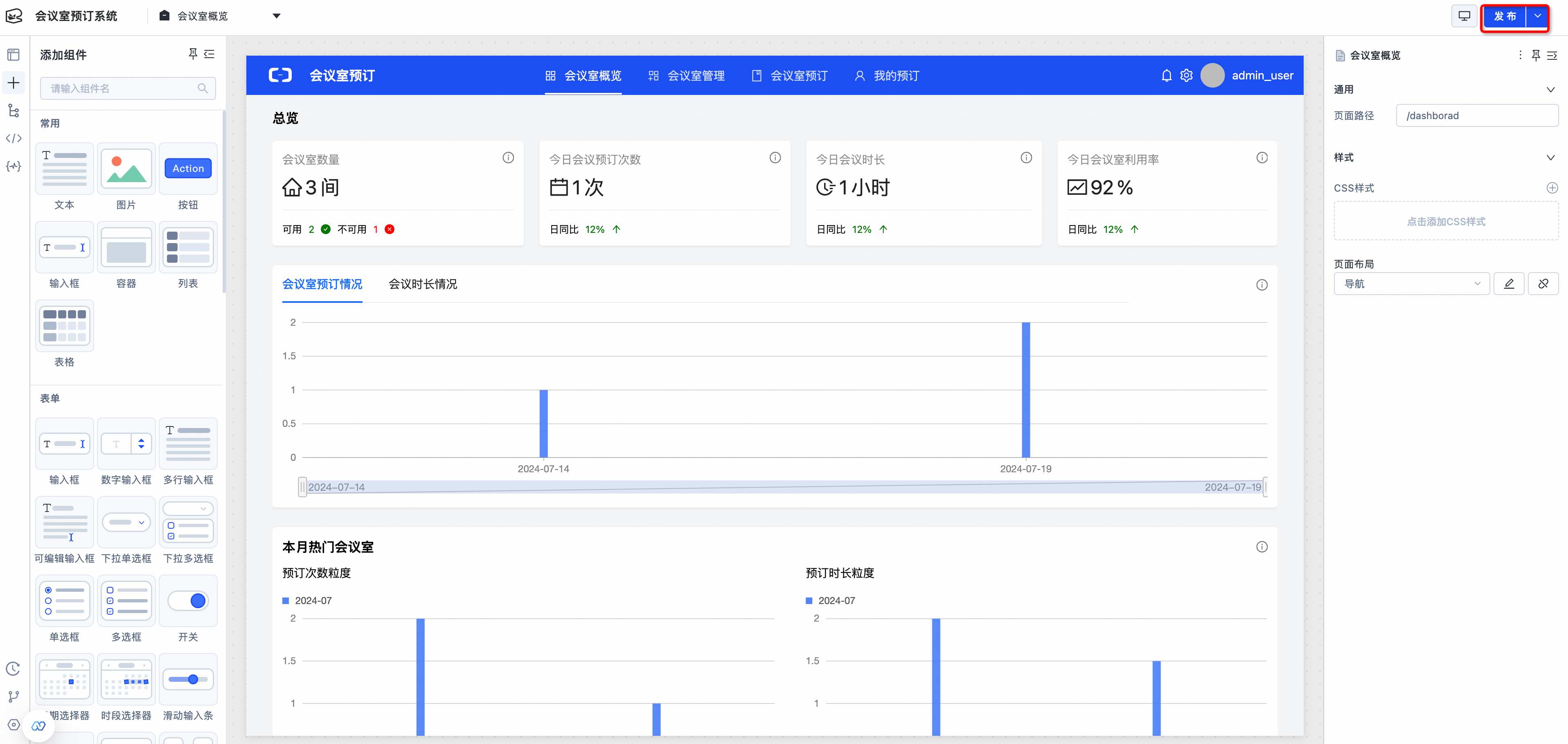Open more options in right panel
1568x744 pixels.
[1521, 55]
